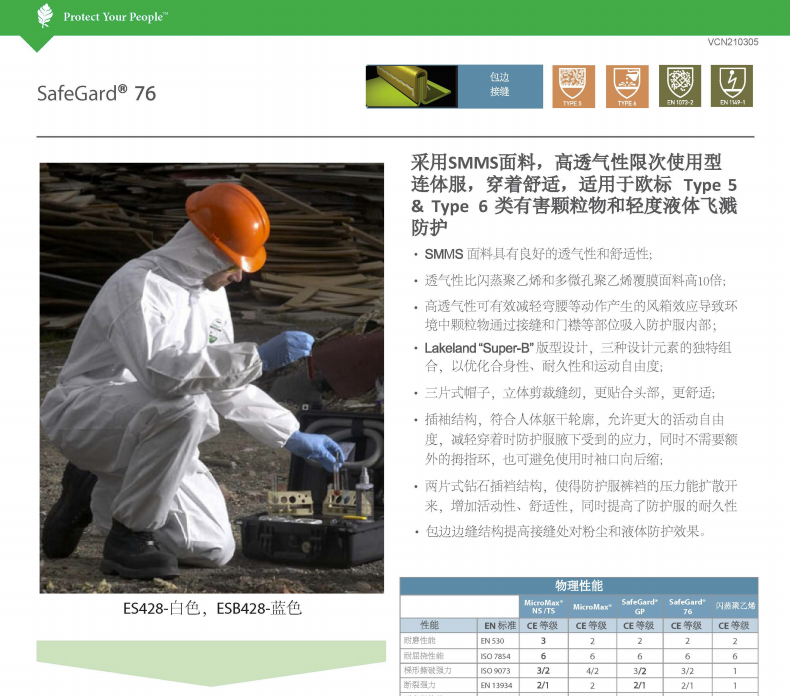Click the light green downward arrow banner
790x696 pixels.
click(211, 662)
